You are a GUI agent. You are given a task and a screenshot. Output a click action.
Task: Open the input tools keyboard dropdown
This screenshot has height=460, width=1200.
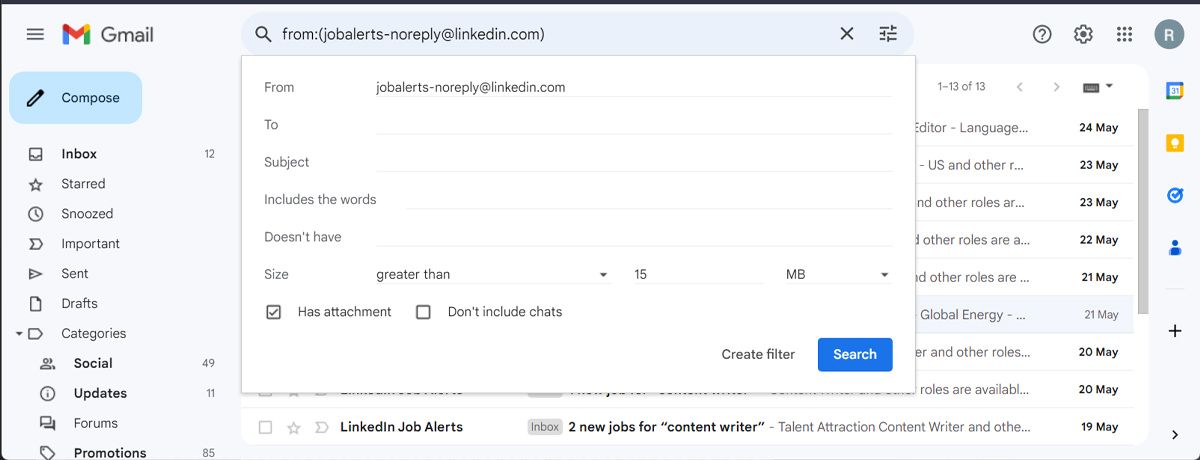coord(1098,87)
